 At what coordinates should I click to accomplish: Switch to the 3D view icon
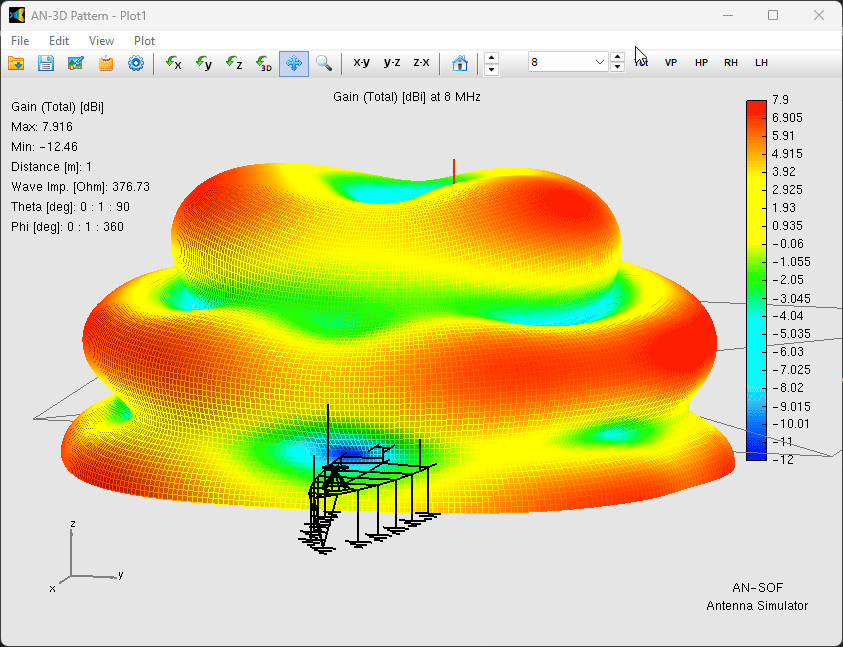[x=264, y=63]
